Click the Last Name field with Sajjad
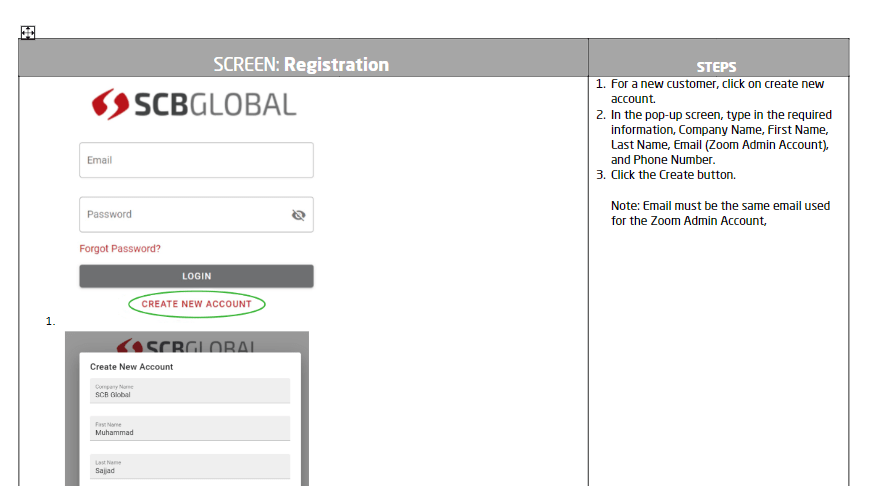Screen dimensions: 874x486 click(190, 466)
